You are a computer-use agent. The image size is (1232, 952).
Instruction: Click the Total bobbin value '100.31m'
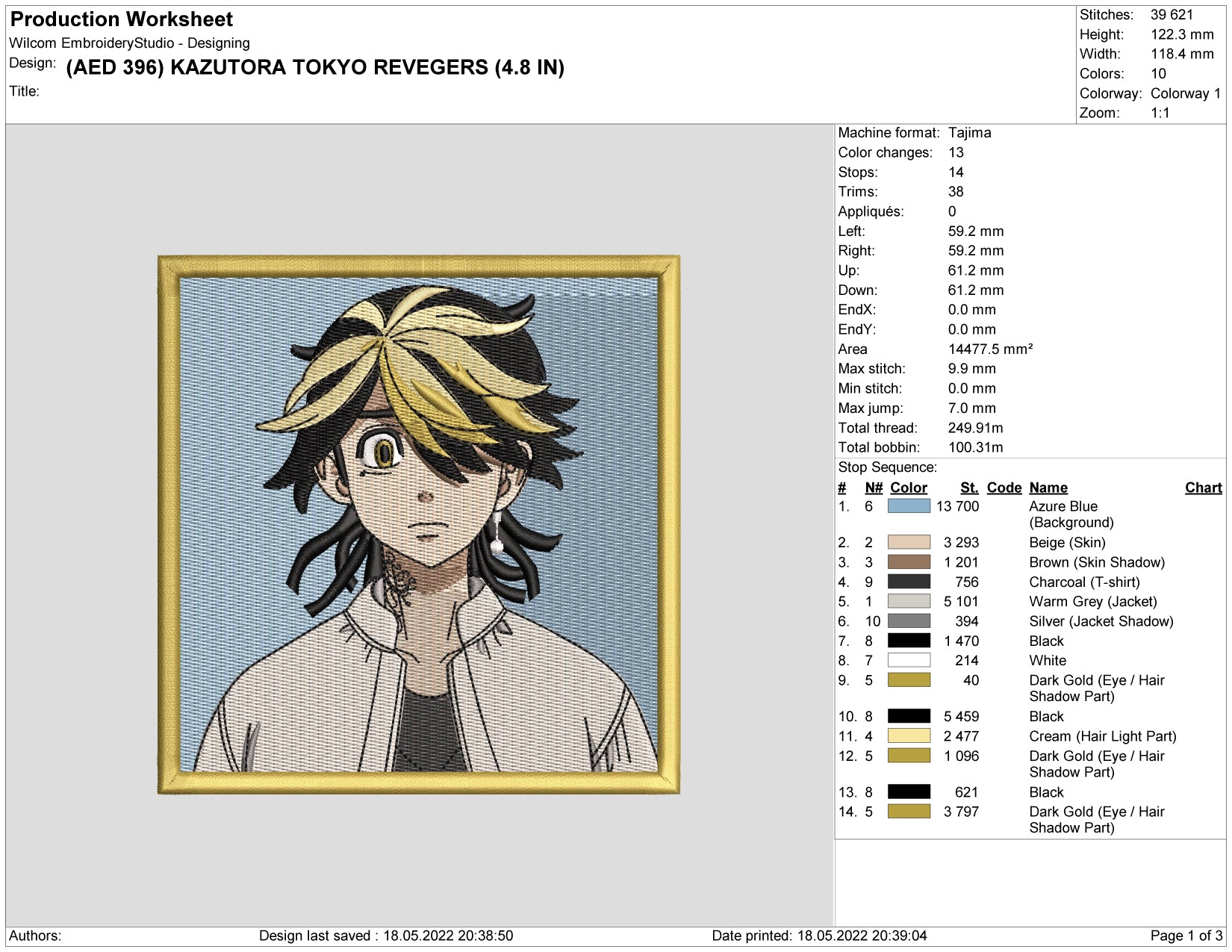pos(976,447)
